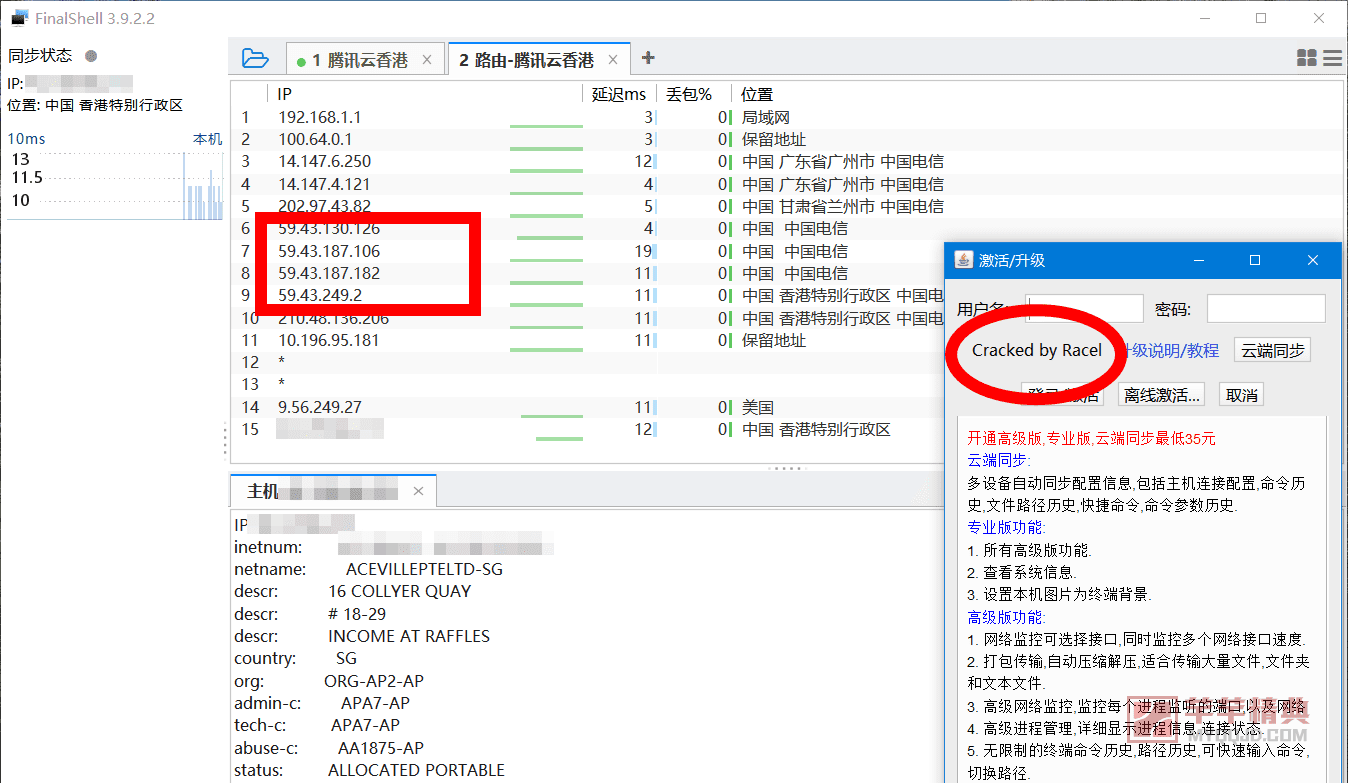Screen dimensions: 1348x783
Task: Click the left sidebar splitter handle
Action: point(226,440)
